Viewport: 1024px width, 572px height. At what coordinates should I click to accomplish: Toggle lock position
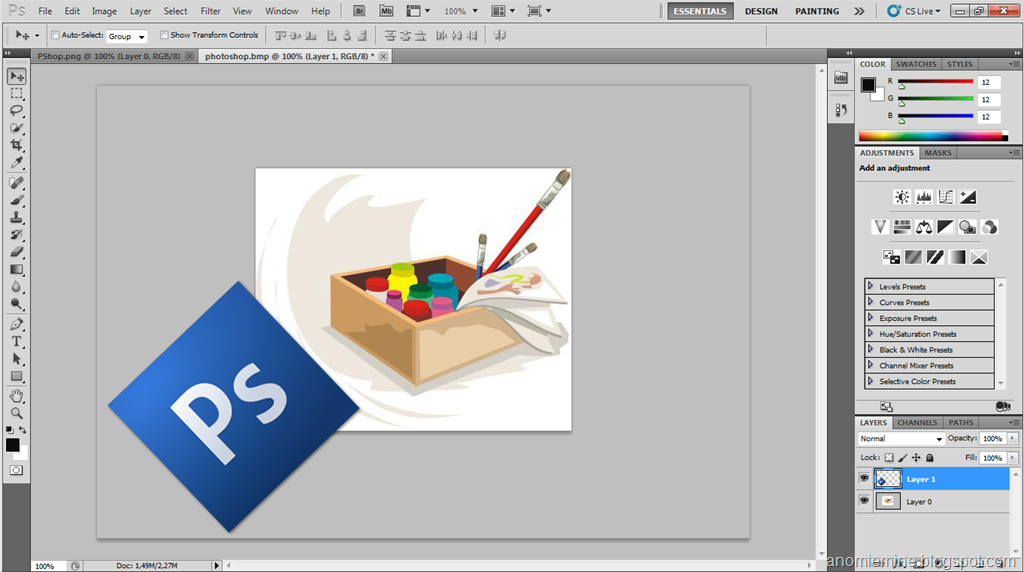(916, 458)
